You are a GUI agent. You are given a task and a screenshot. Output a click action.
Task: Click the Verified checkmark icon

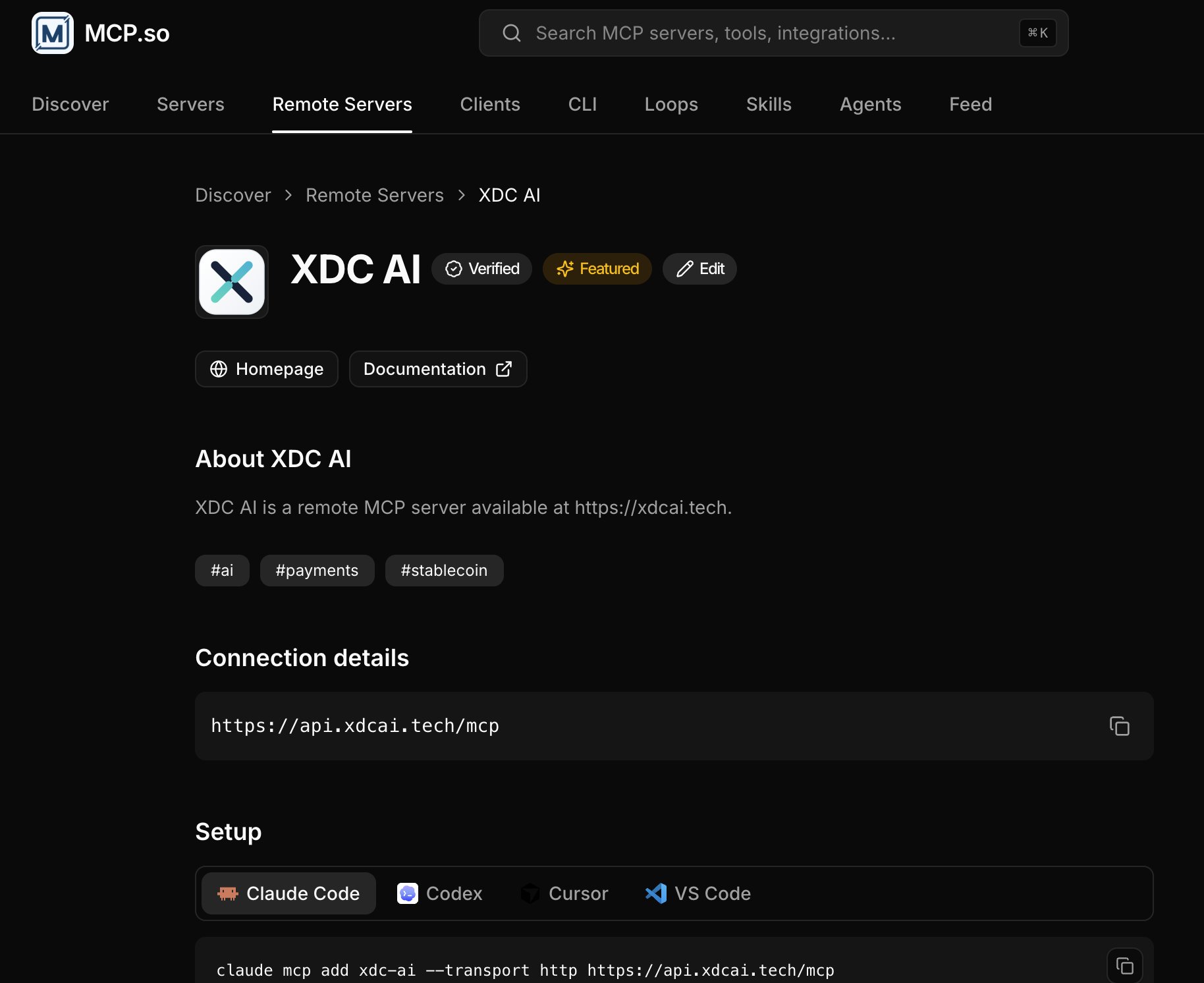(x=454, y=269)
